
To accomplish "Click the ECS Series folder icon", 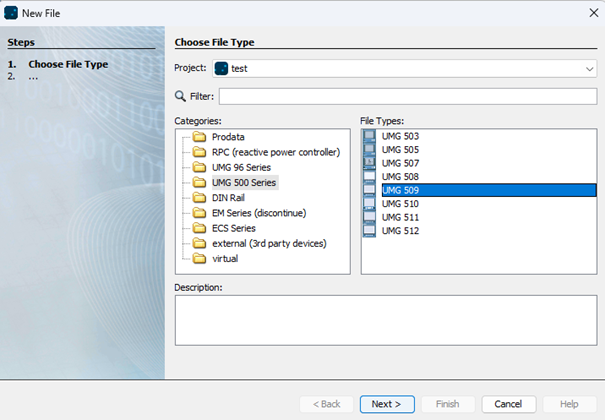I will [x=199, y=228].
